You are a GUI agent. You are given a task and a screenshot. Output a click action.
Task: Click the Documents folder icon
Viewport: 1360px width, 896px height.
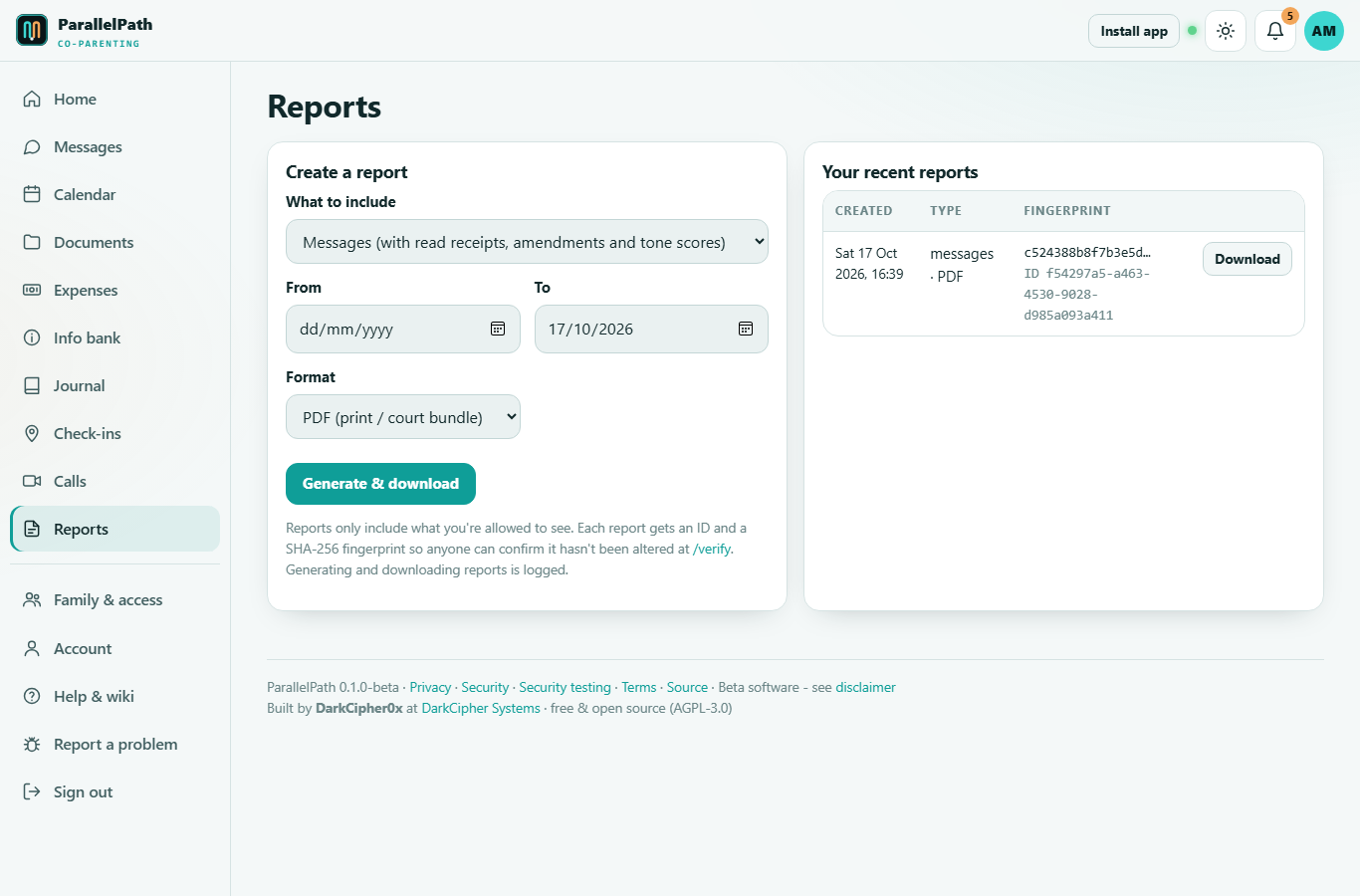(x=32, y=242)
